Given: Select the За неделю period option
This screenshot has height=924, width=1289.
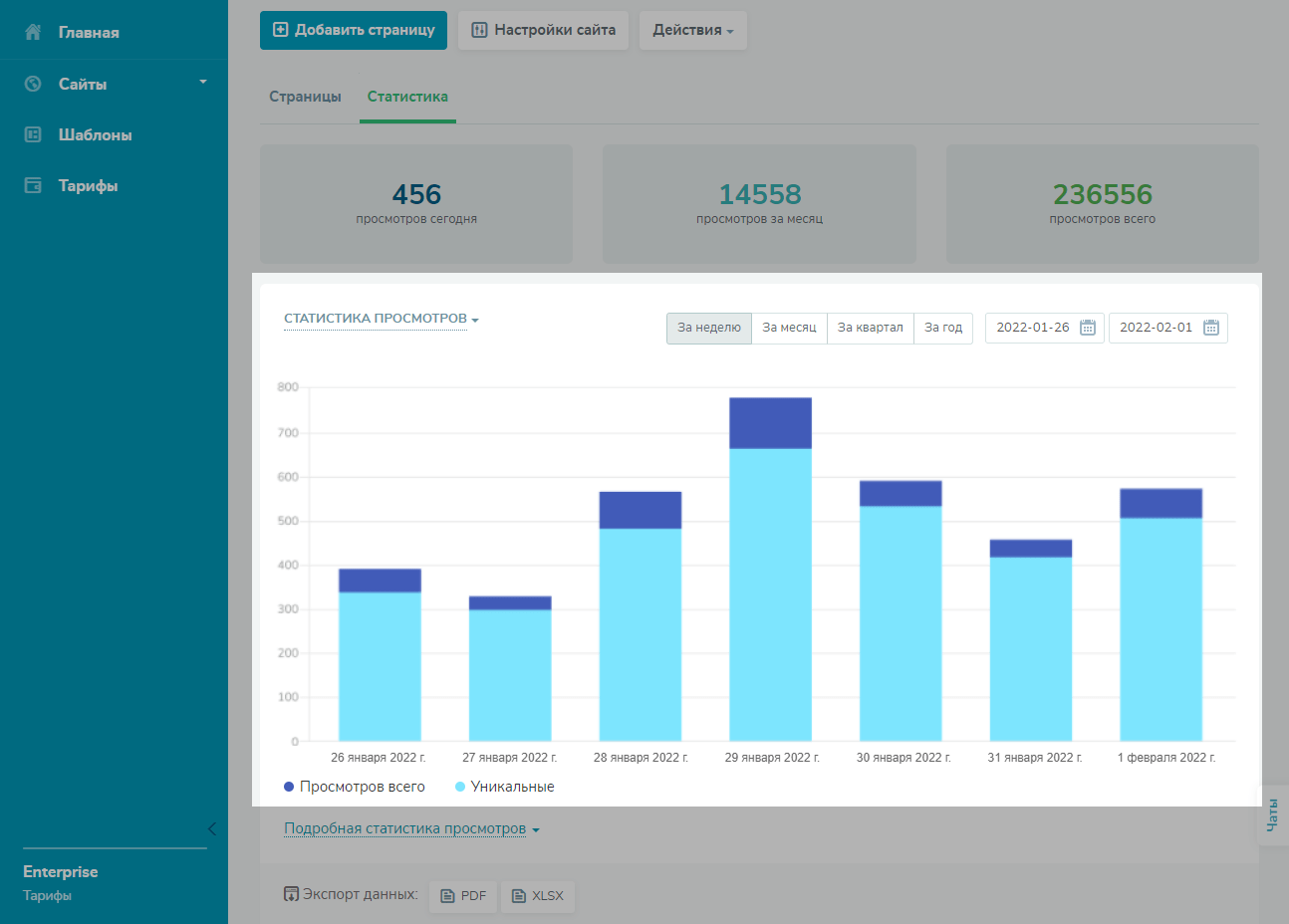Looking at the screenshot, I should (708, 328).
